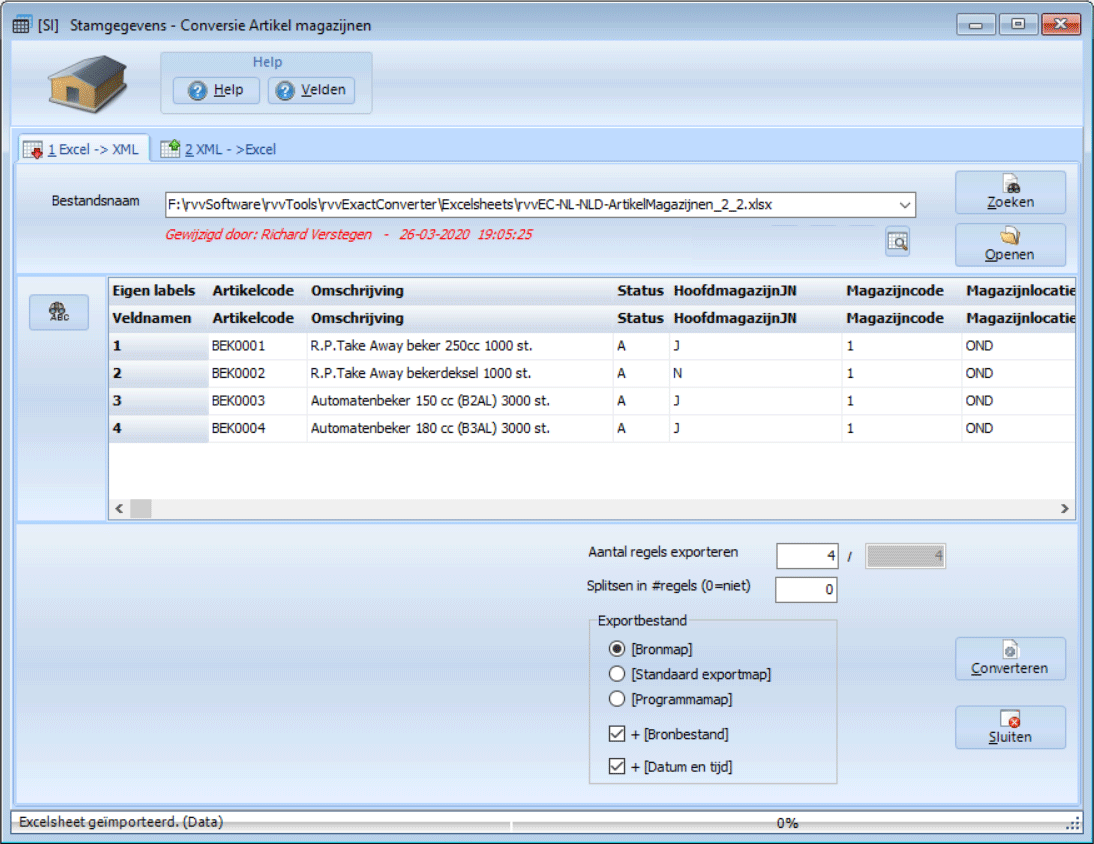Close the window using the Sluiten button
This screenshot has height=844, width=1094.
tap(1010, 728)
